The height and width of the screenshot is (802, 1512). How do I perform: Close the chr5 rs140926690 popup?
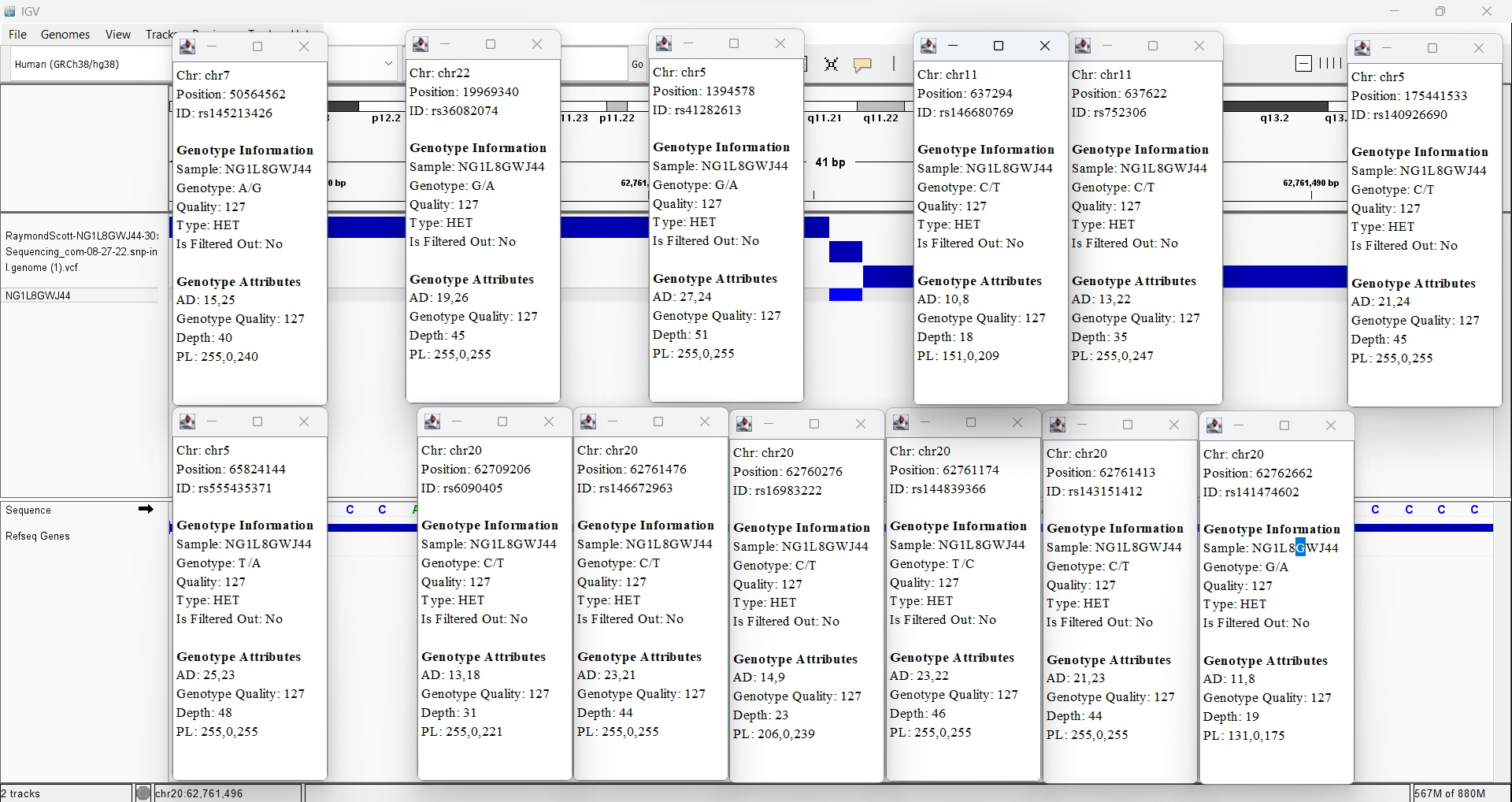pyautogui.click(x=1479, y=48)
